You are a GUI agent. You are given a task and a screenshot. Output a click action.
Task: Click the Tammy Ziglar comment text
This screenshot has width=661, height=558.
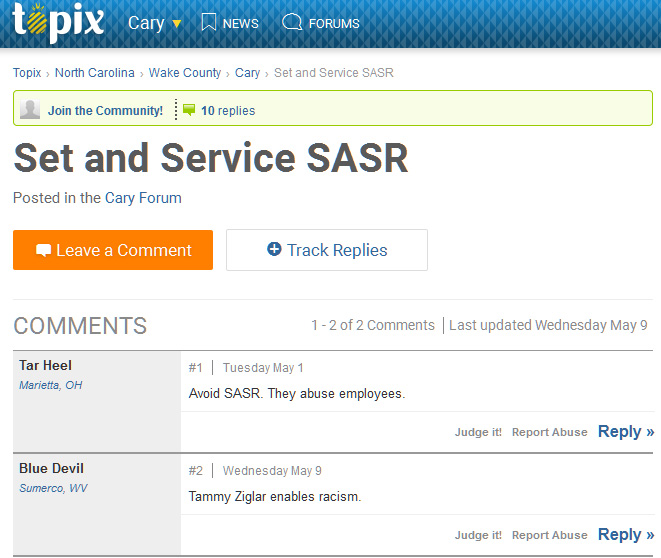click(x=275, y=496)
